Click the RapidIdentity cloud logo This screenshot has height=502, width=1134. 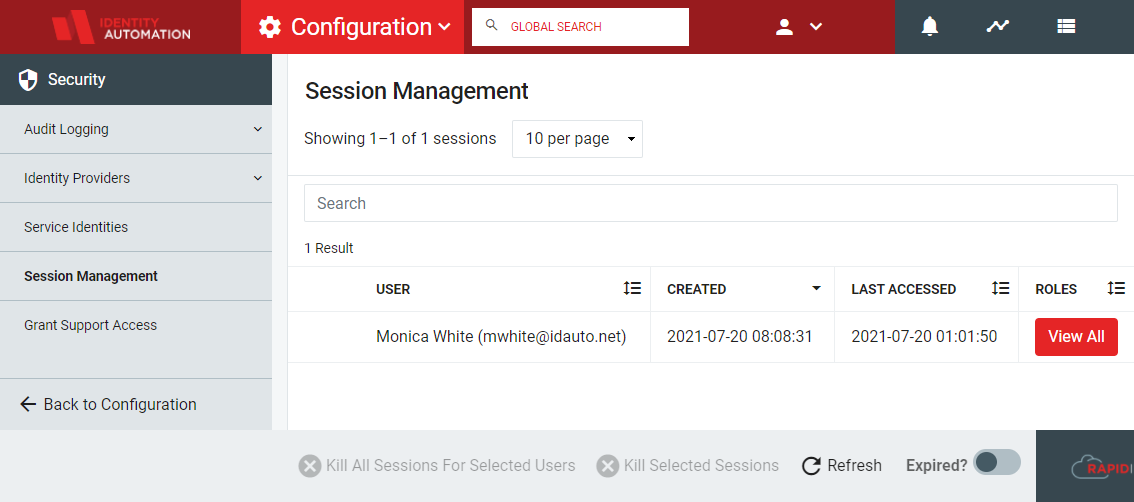pos(1102,467)
